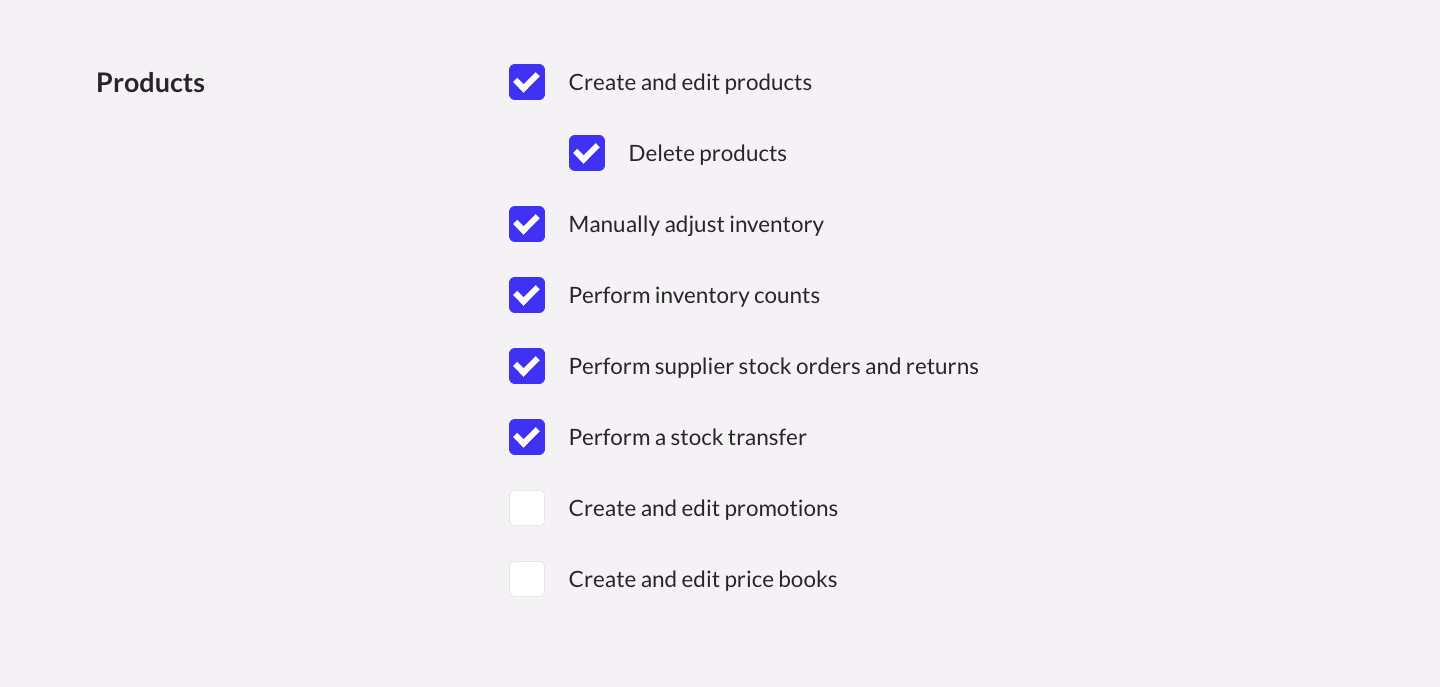Enable the Create and edit promotions permission

[x=527, y=508]
